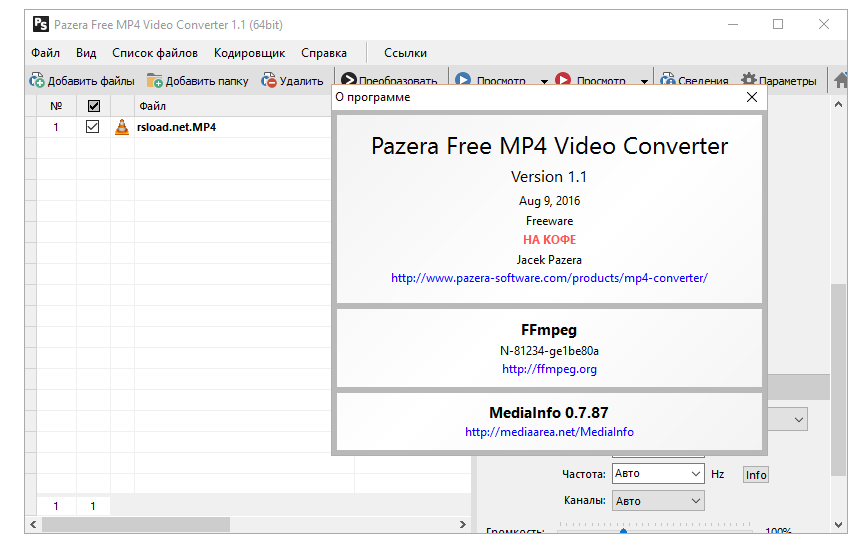The height and width of the screenshot is (556, 867).
Task: Open the Кодировщик menu
Action: point(249,53)
